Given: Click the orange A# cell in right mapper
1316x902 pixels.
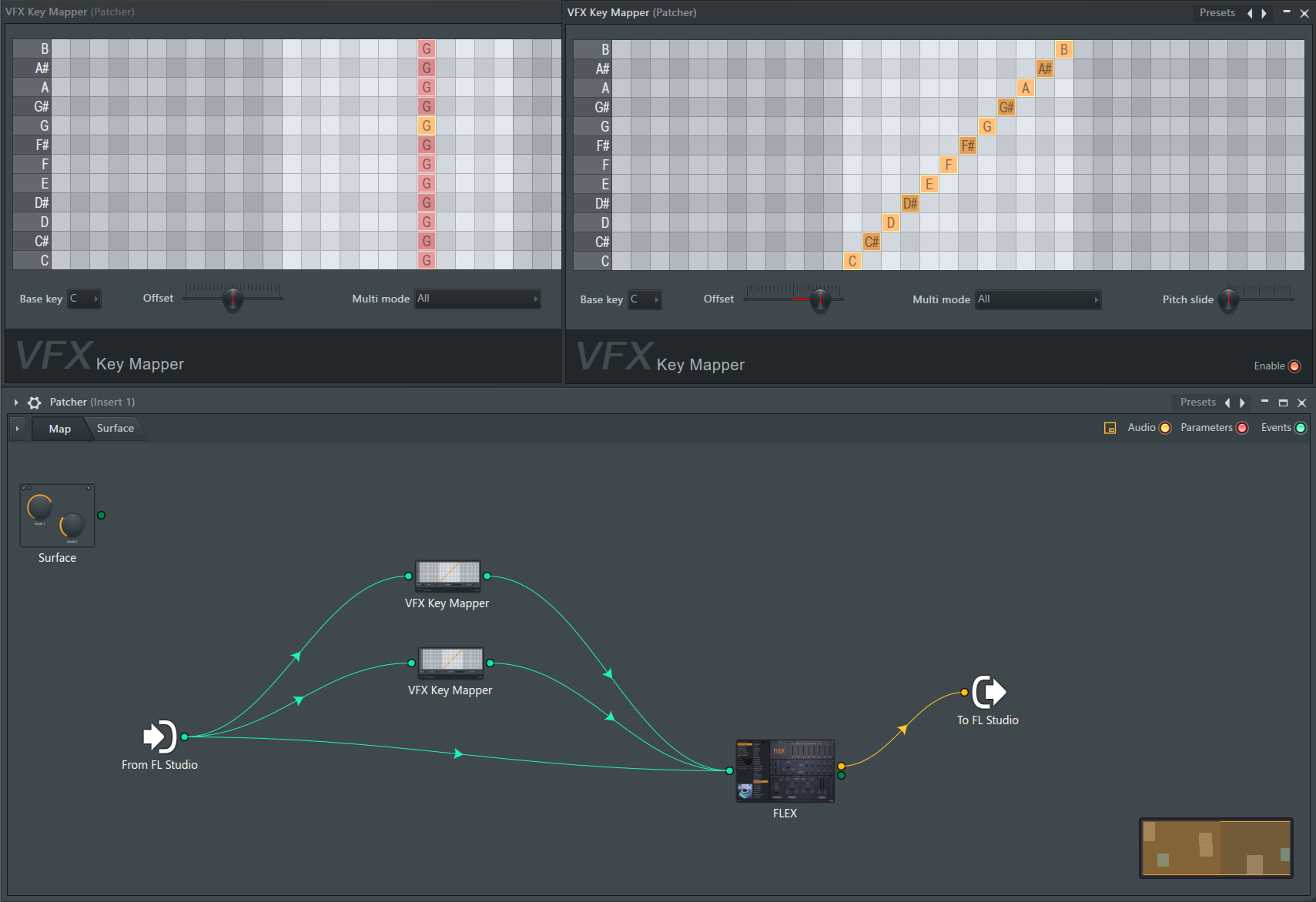Looking at the screenshot, I should (x=1045, y=68).
